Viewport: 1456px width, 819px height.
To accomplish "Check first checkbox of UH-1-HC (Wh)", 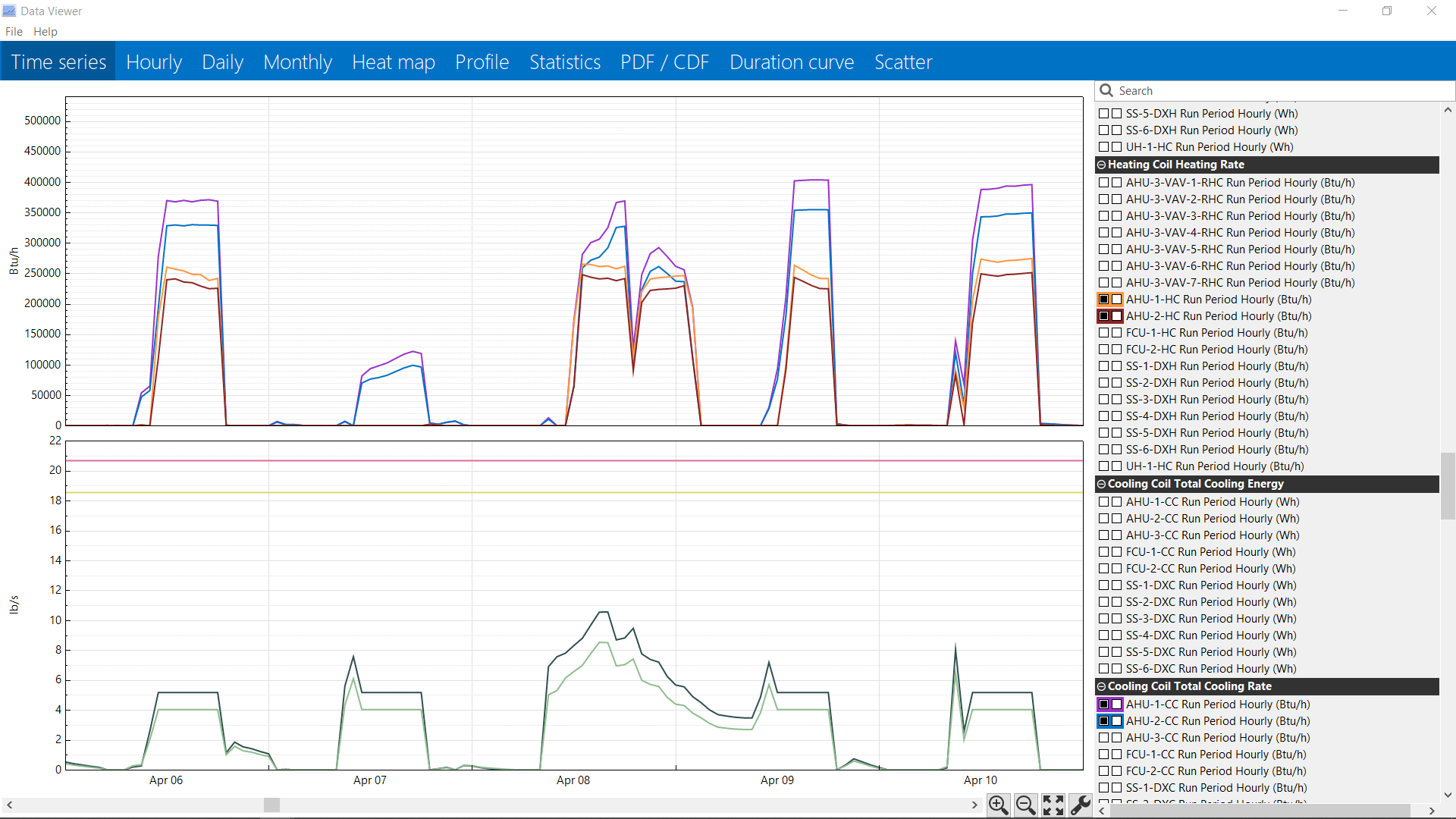I will point(1104,147).
